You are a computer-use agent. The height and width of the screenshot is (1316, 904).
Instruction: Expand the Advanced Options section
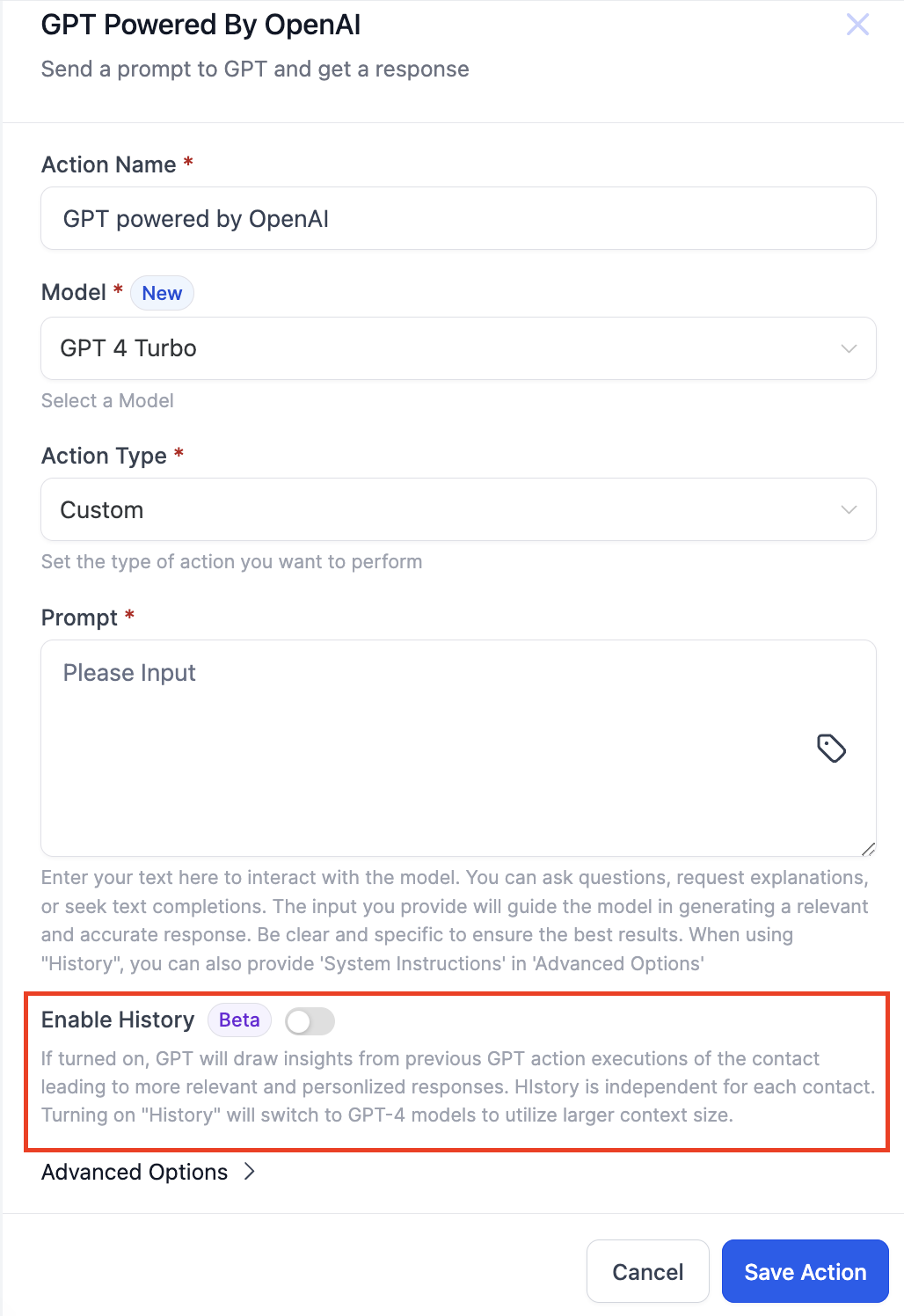134,1172
